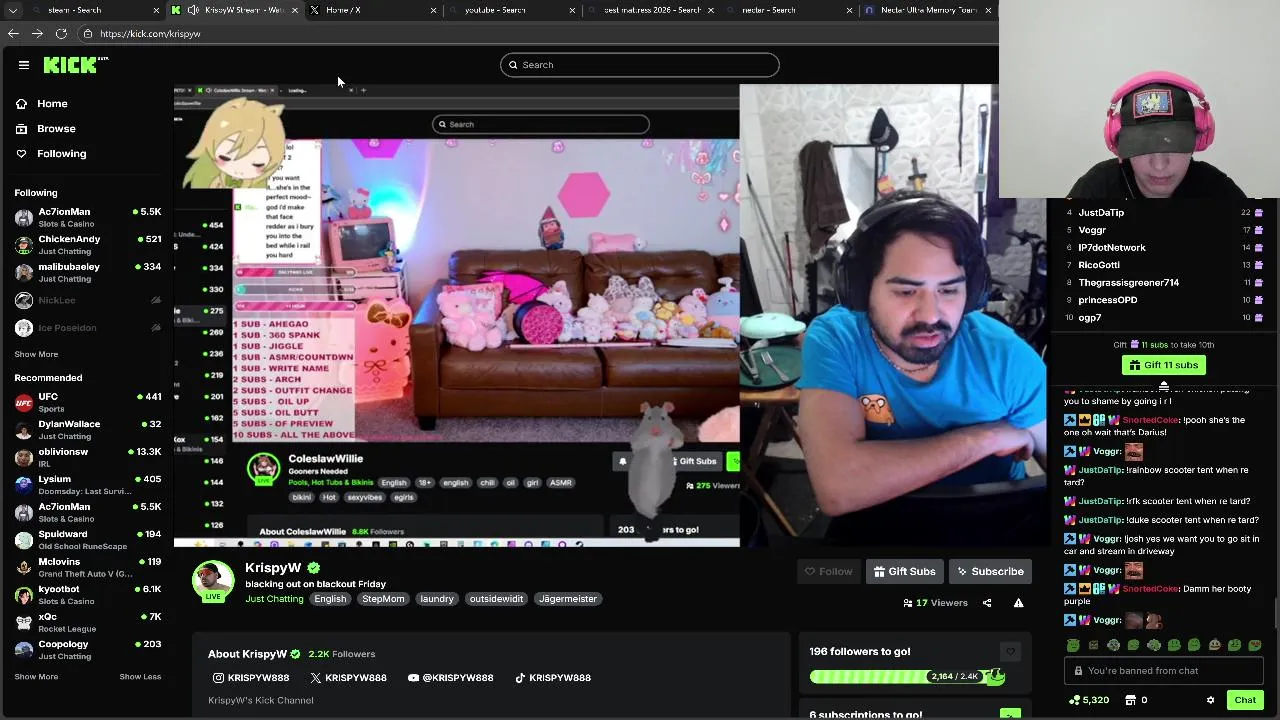Open DylanWallace recommended channel
The image size is (1280, 720).
pos(87,429)
